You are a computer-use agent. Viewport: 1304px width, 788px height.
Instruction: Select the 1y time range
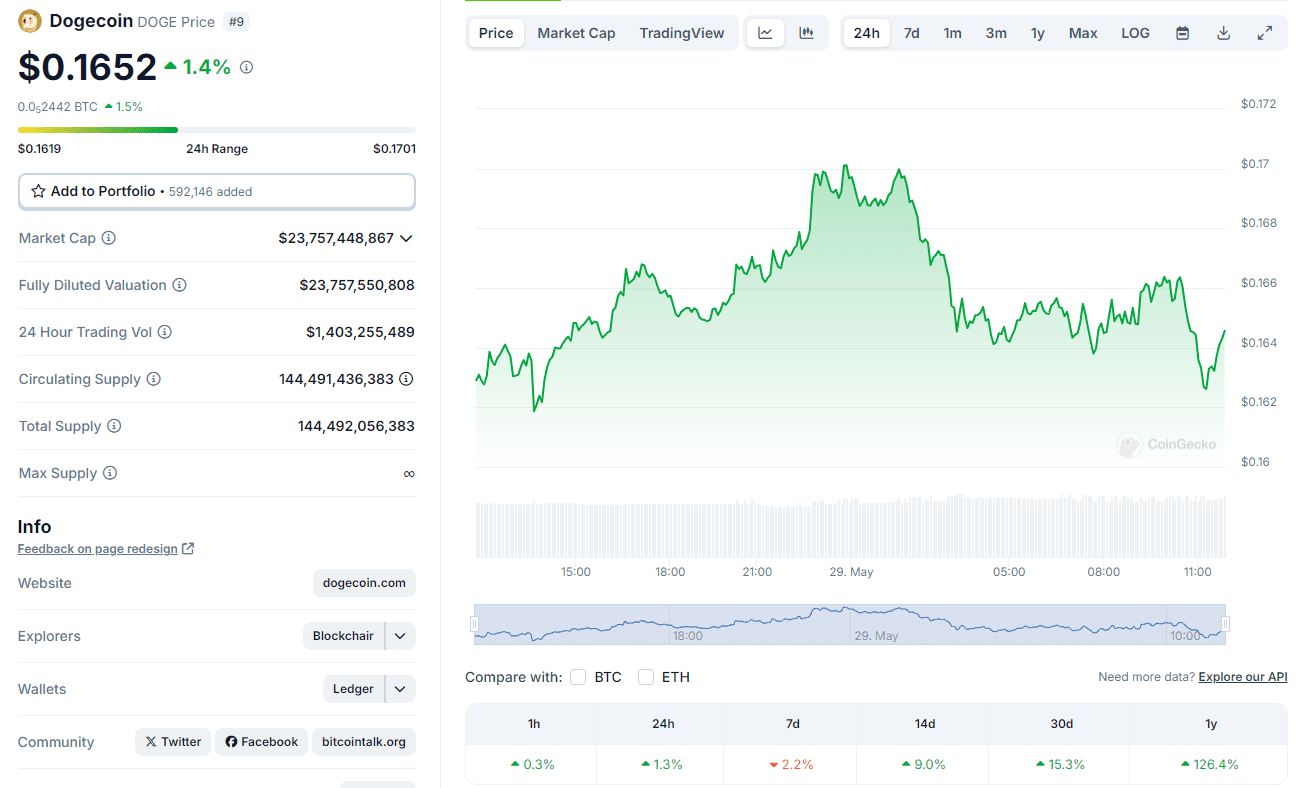pyautogui.click(x=1038, y=33)
